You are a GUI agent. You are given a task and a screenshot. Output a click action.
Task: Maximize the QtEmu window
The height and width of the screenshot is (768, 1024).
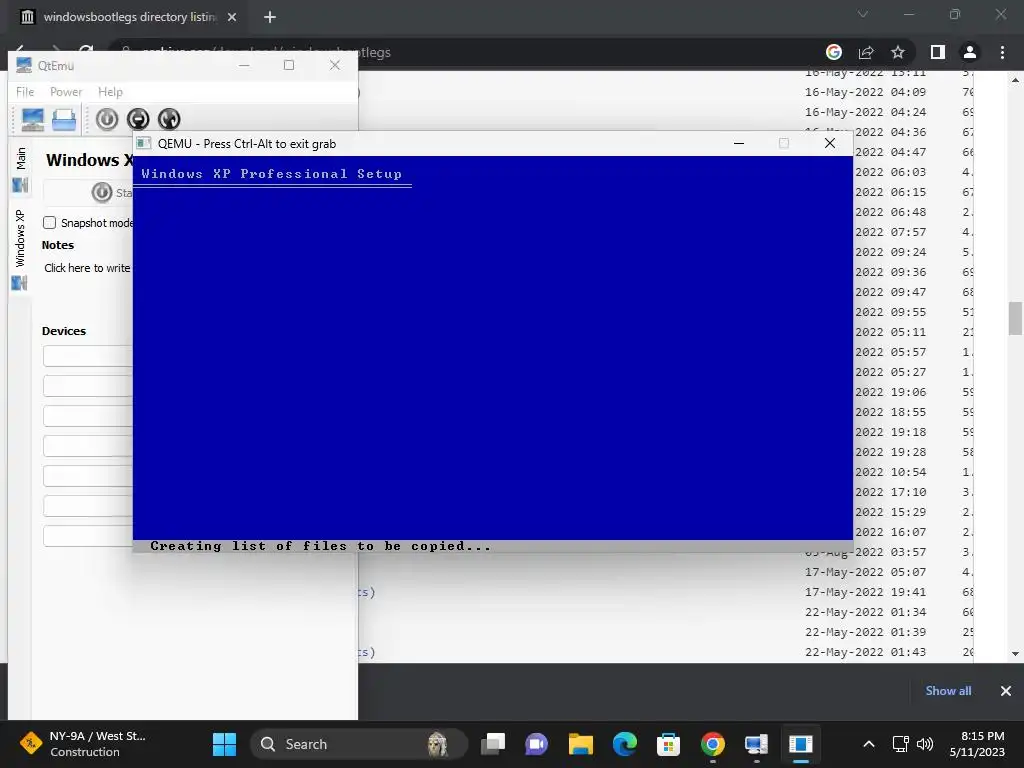tap(289, 65)
